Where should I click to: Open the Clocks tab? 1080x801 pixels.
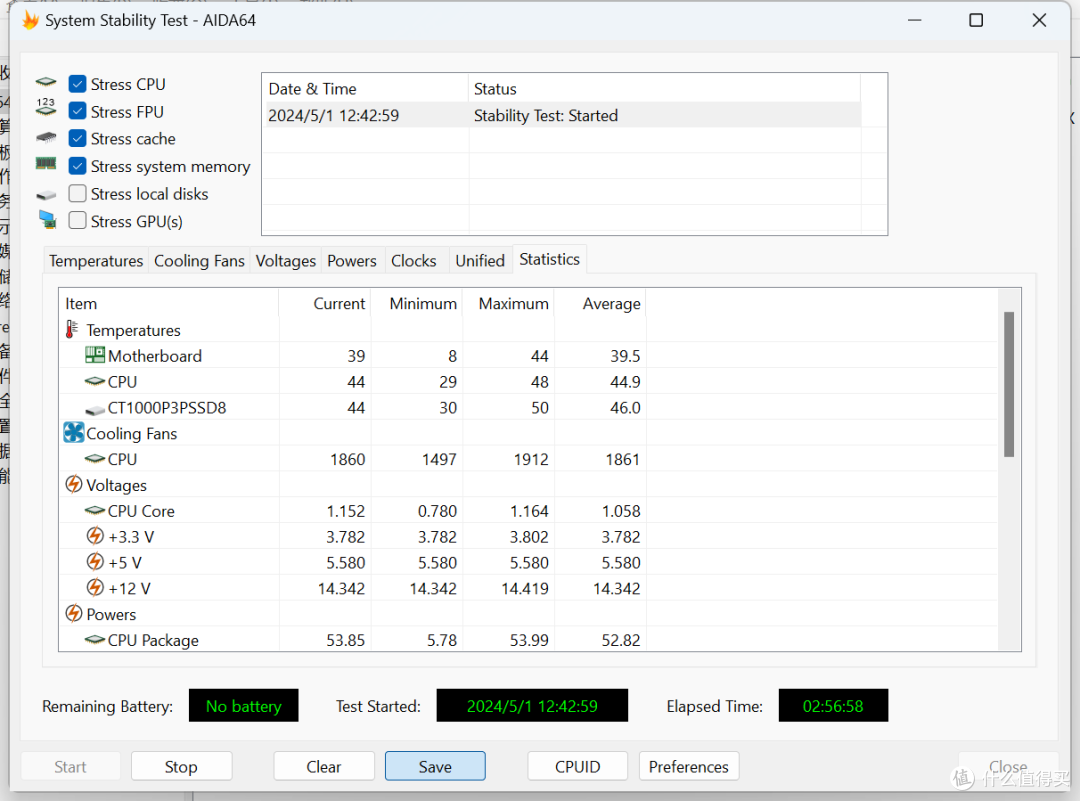(413, 261)
